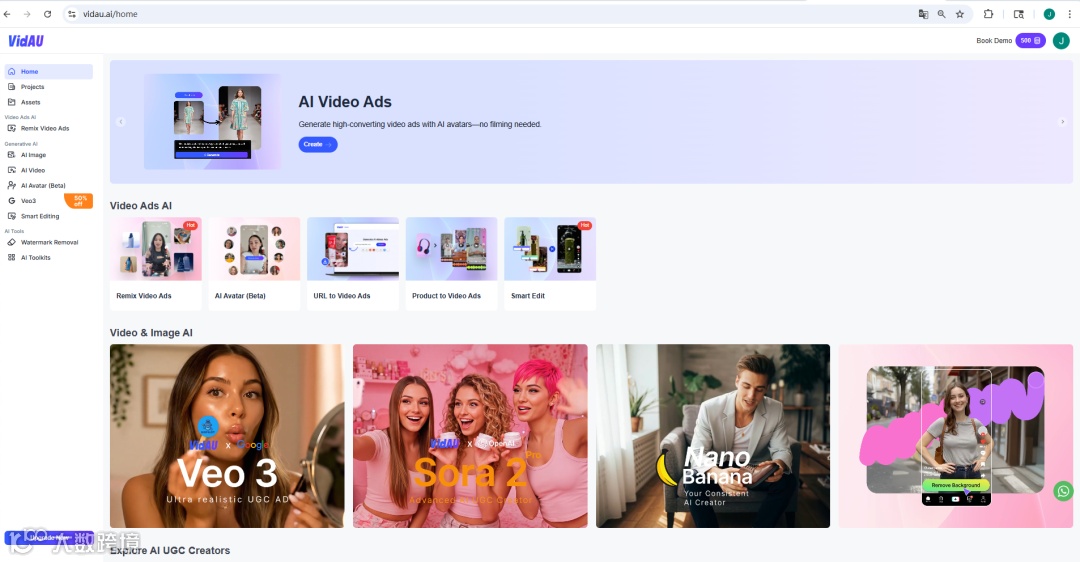
Task: Open Watermark Removal in sidebar
Action: coord(49,242)
